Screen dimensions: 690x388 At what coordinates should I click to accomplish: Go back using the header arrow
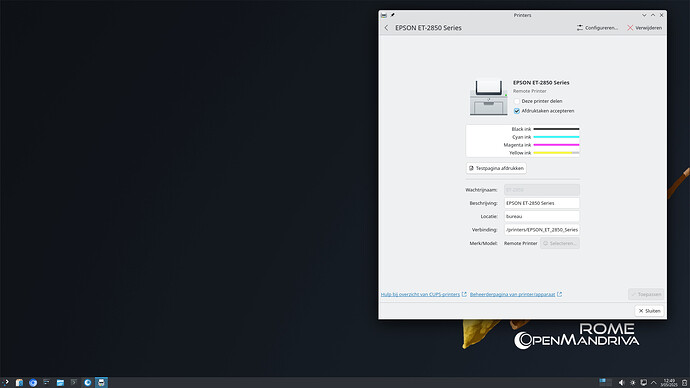(x=386, y=28)
